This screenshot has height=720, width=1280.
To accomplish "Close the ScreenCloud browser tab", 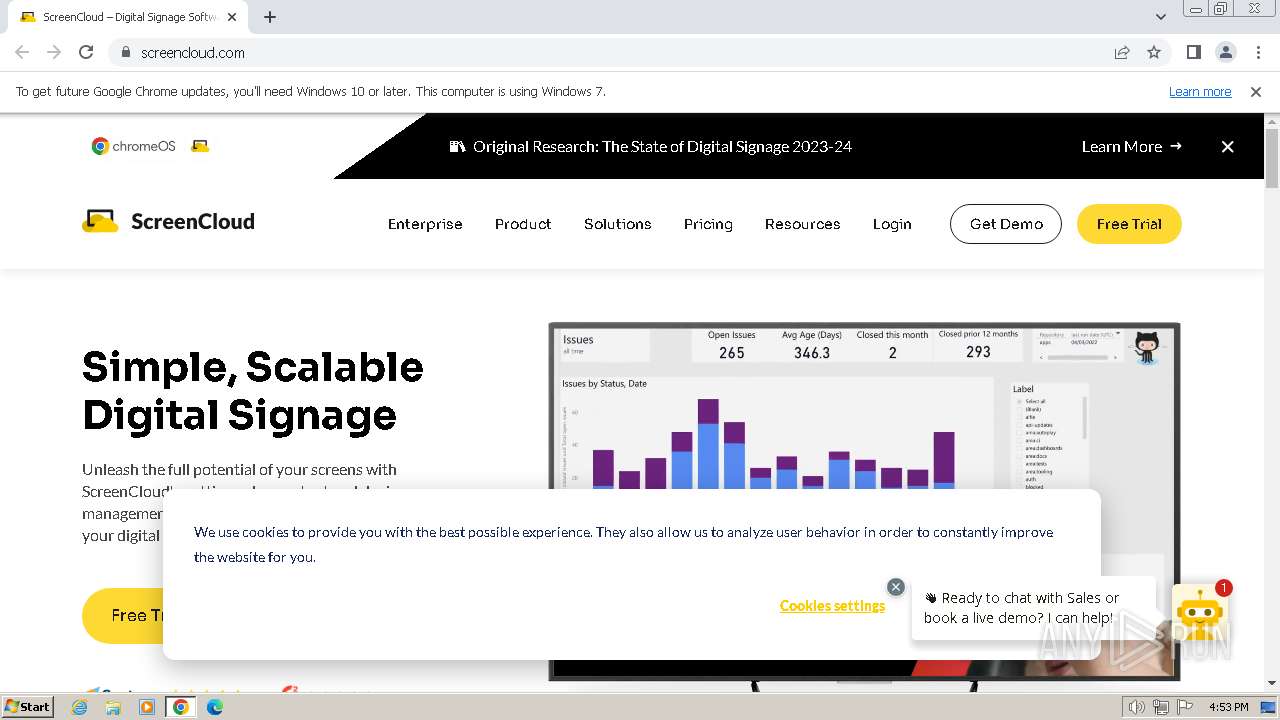I will (232, 17).
